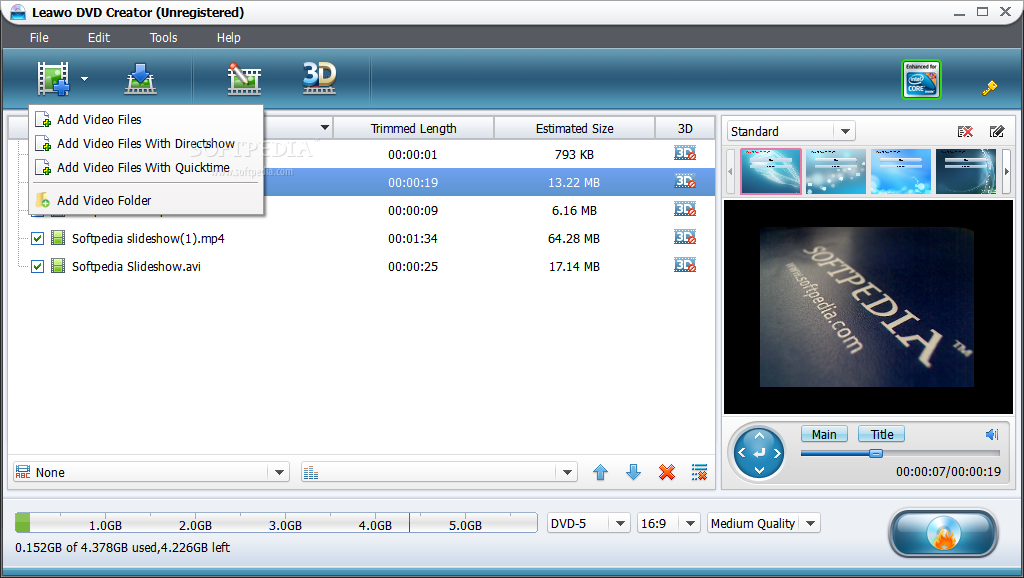The image size is (1024, 578).
Task: Select the fourth dark menu template thumbnail
Action: pyautogui.click(x=966, y=171)
